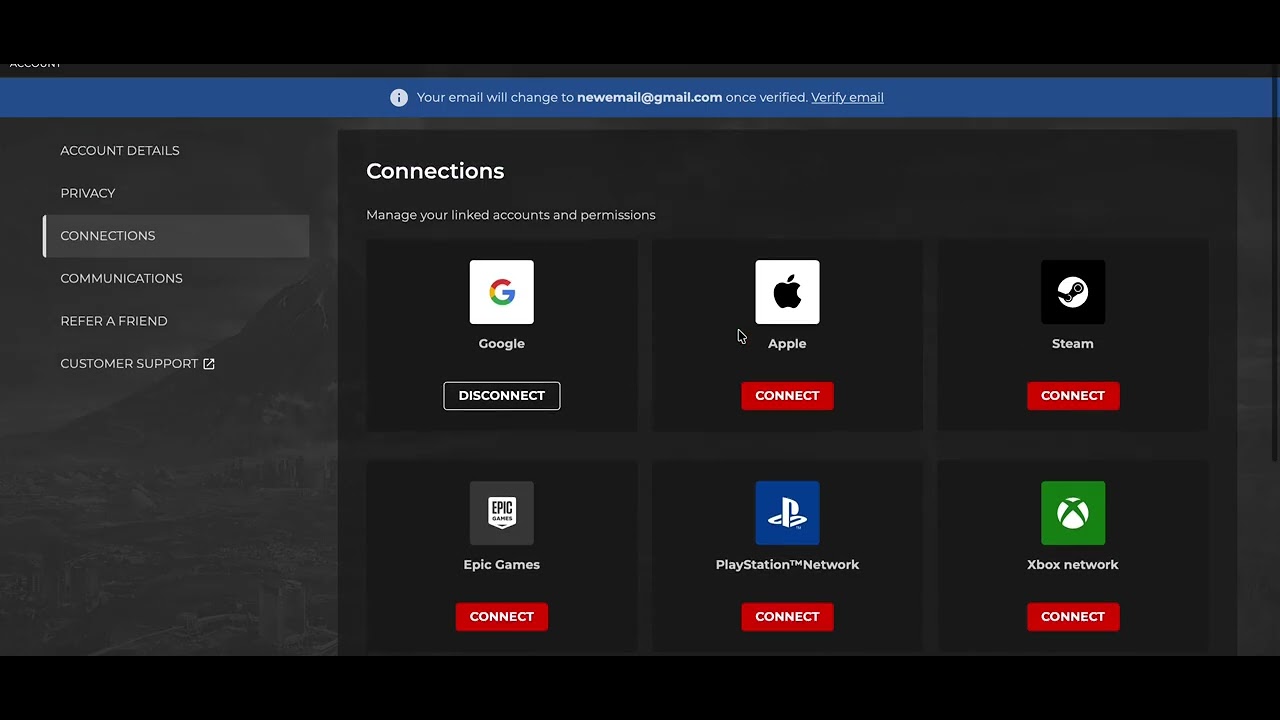Select the Connections sidebar item

[176, 236]
